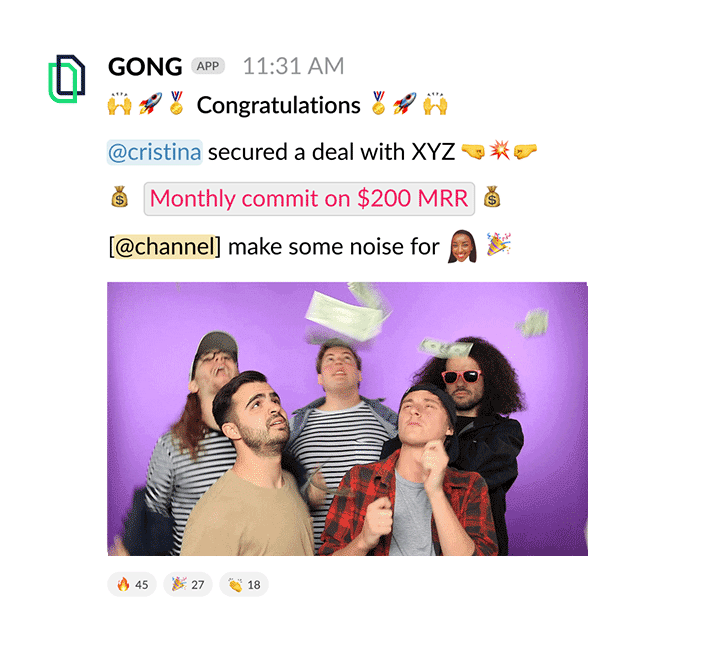Click the APP badge next to GONG
The height and width of the screenshot is (645, 712).
coord(208,66)
